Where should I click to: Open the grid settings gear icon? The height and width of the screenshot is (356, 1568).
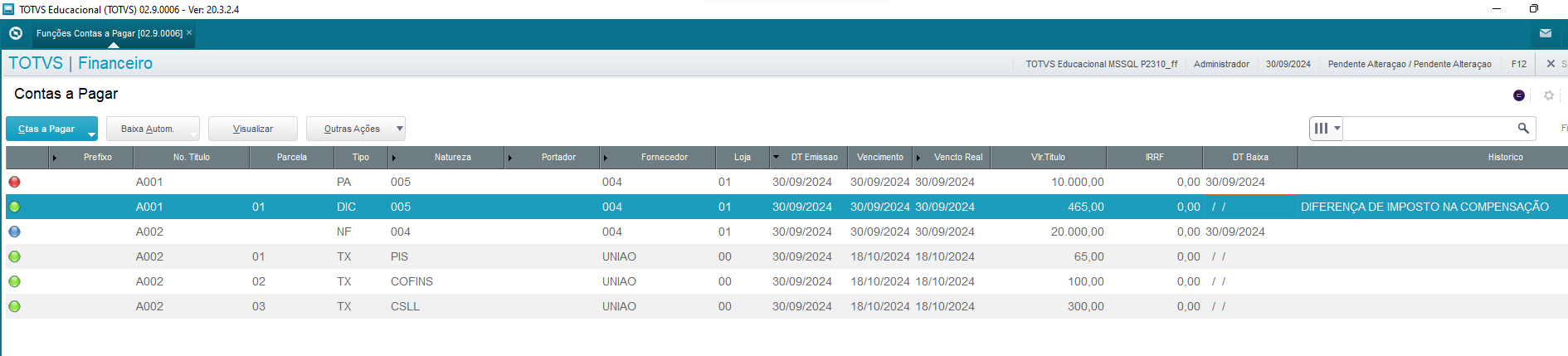click(1548, 95)
